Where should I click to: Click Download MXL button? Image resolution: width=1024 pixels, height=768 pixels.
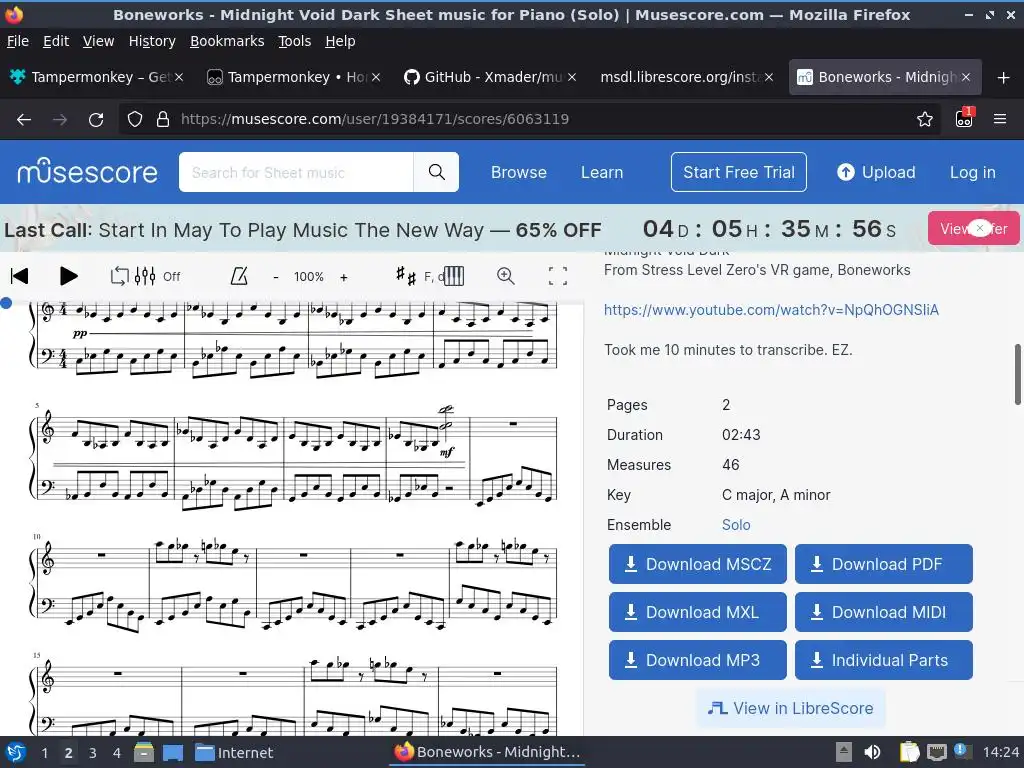(x=697, y=612)
